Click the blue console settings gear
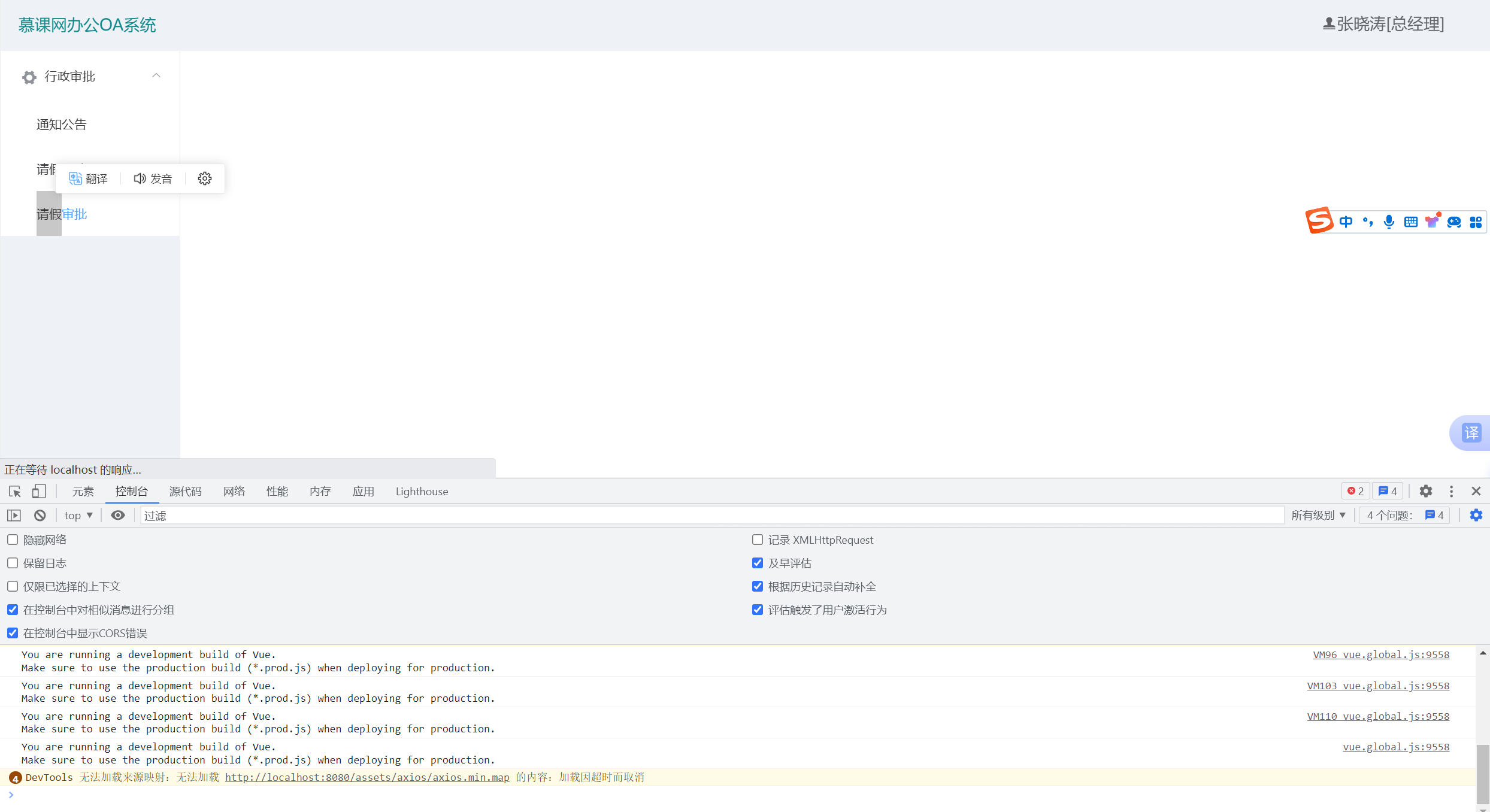The image size is (1490, 812). coord(1476,515)
